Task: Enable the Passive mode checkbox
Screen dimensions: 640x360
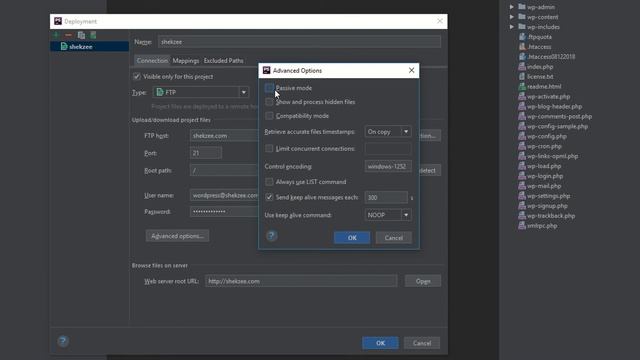Action: [x=269, y=88]
